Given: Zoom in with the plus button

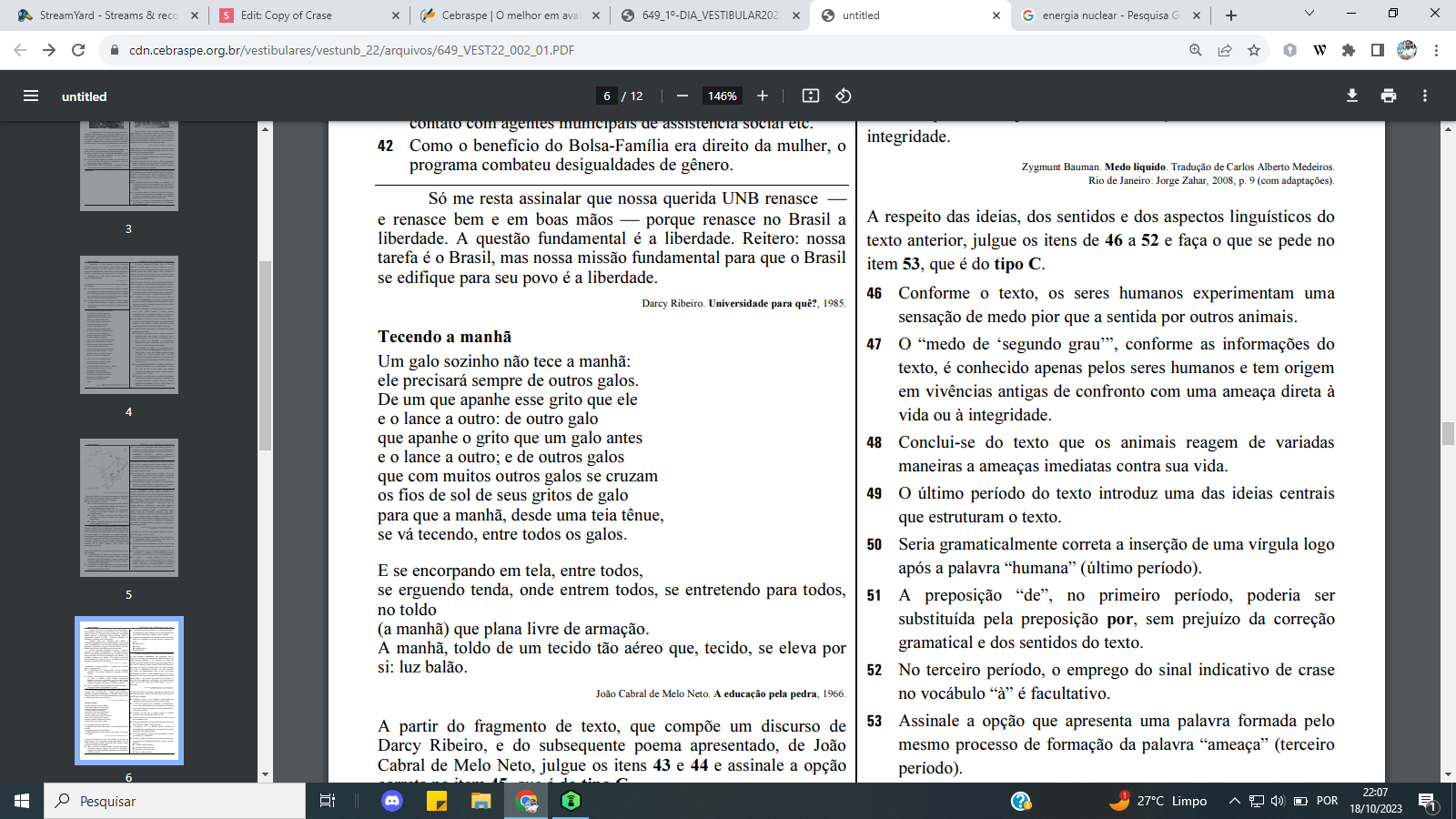Looking at the screenshot, I should pyautogui.click(x=763, y=96).
